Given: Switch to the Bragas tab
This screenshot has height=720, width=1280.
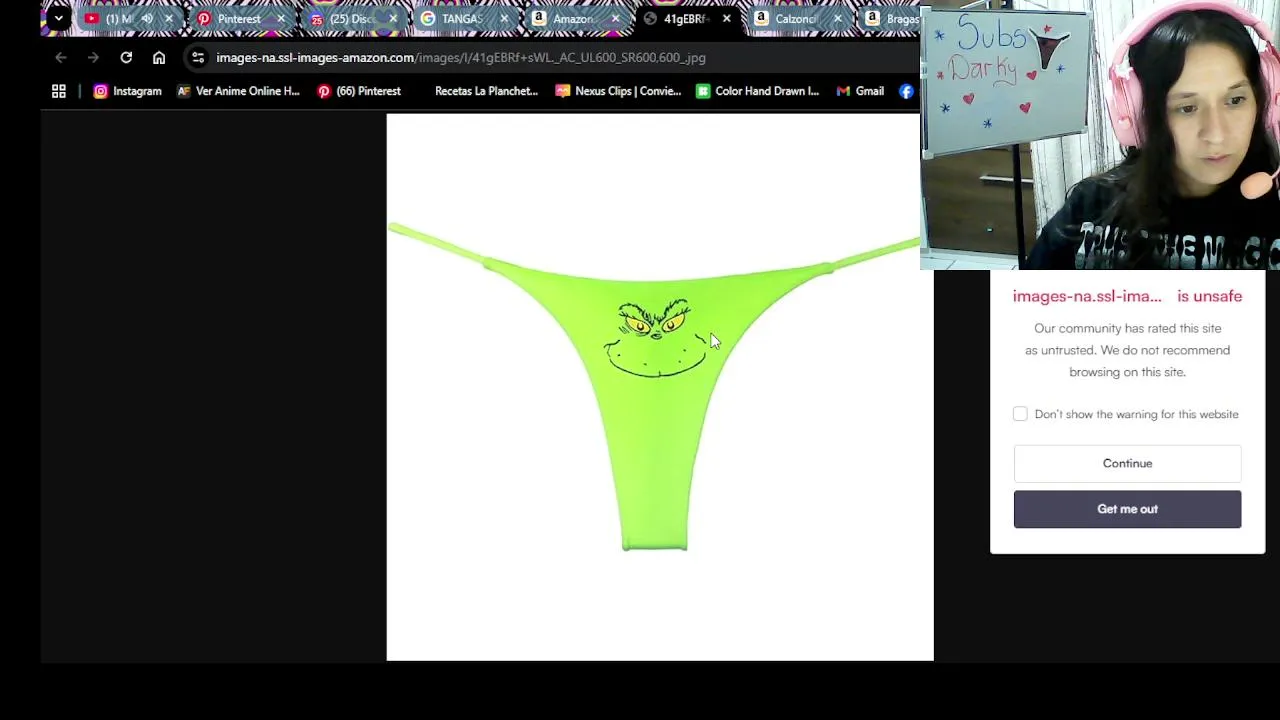Looking at the screenshot, I should pos(892,18).
